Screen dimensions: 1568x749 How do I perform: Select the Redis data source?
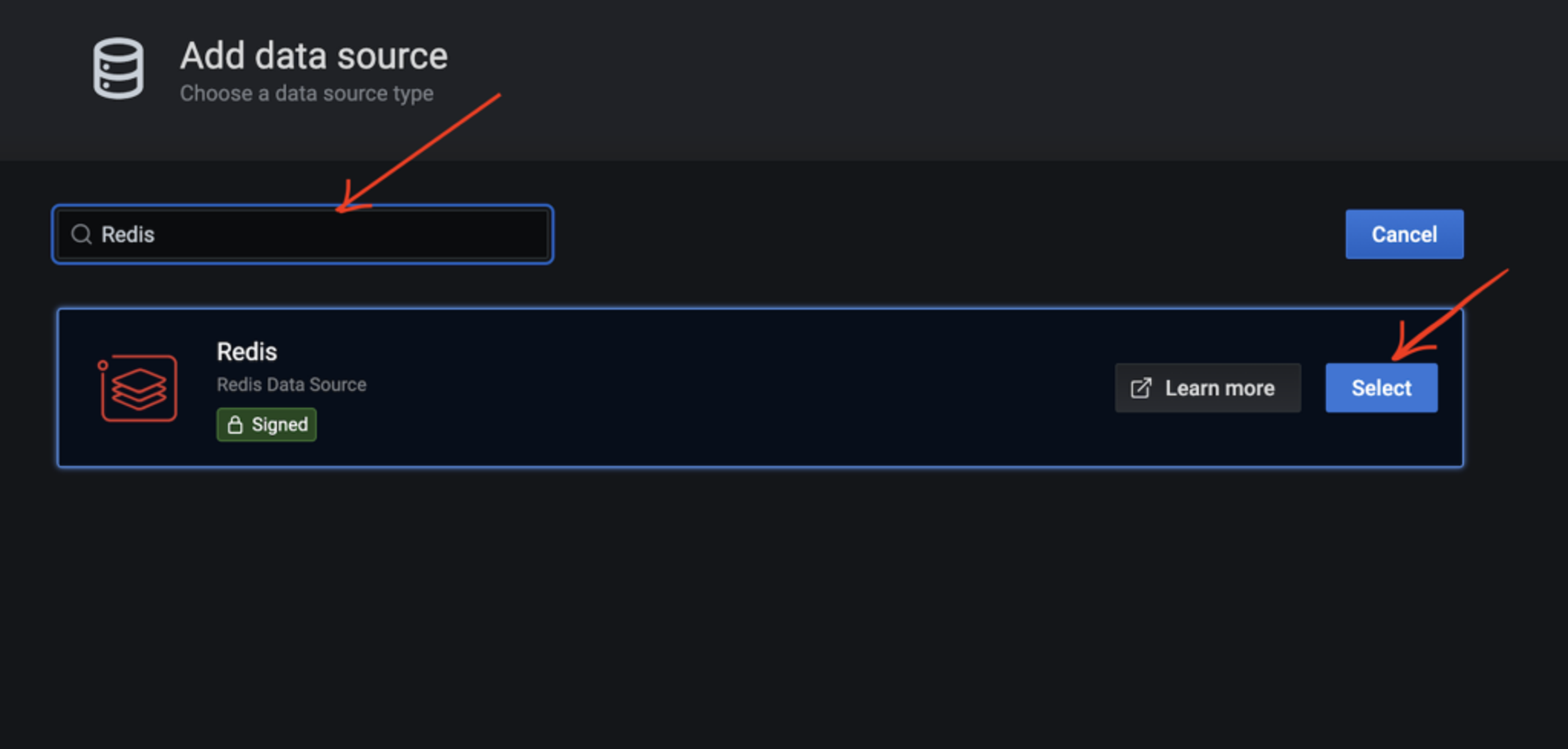click(1381, 388)
